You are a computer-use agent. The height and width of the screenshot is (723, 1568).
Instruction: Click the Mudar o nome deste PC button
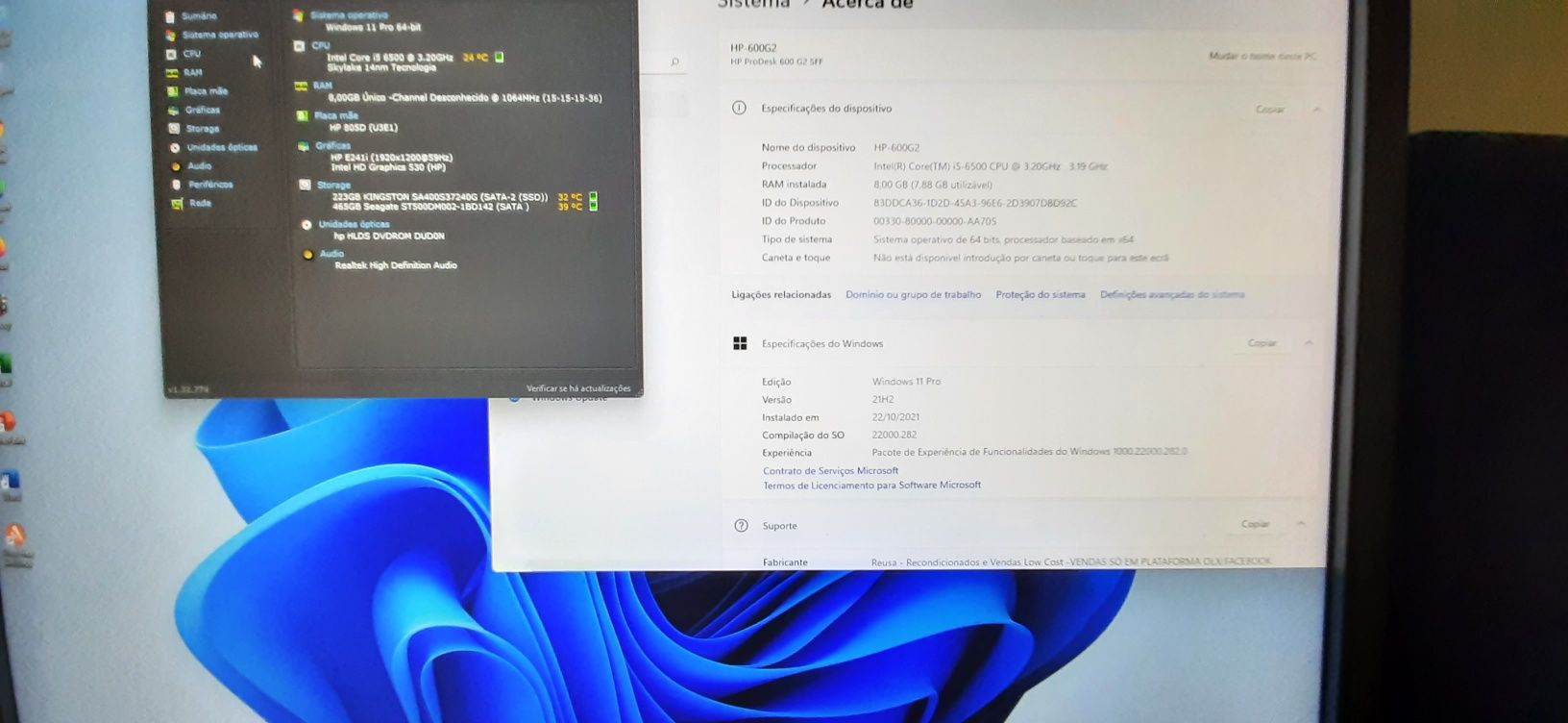tap(1262, 56)
